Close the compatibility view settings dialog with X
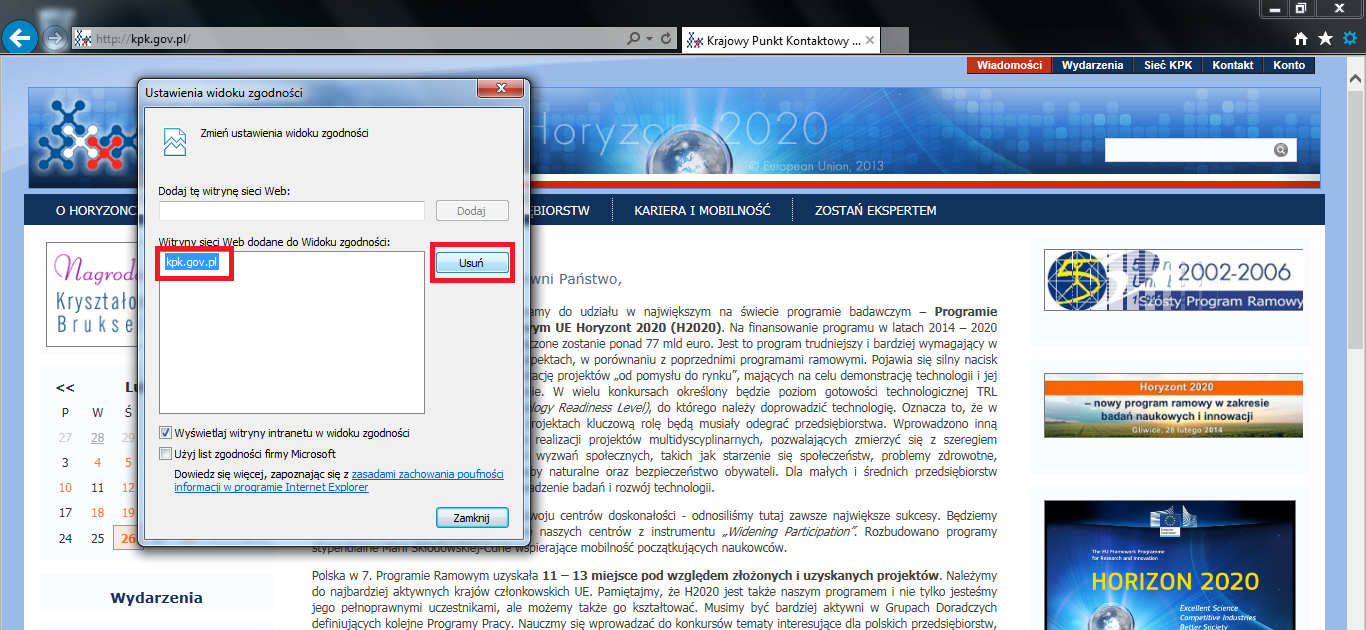This screenshot has height=630, width=1366. pos(500,90)
